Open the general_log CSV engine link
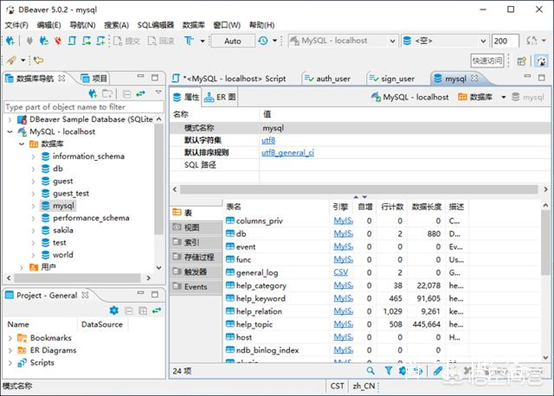Viewport: 554px width, 396px height. (341, 272)
